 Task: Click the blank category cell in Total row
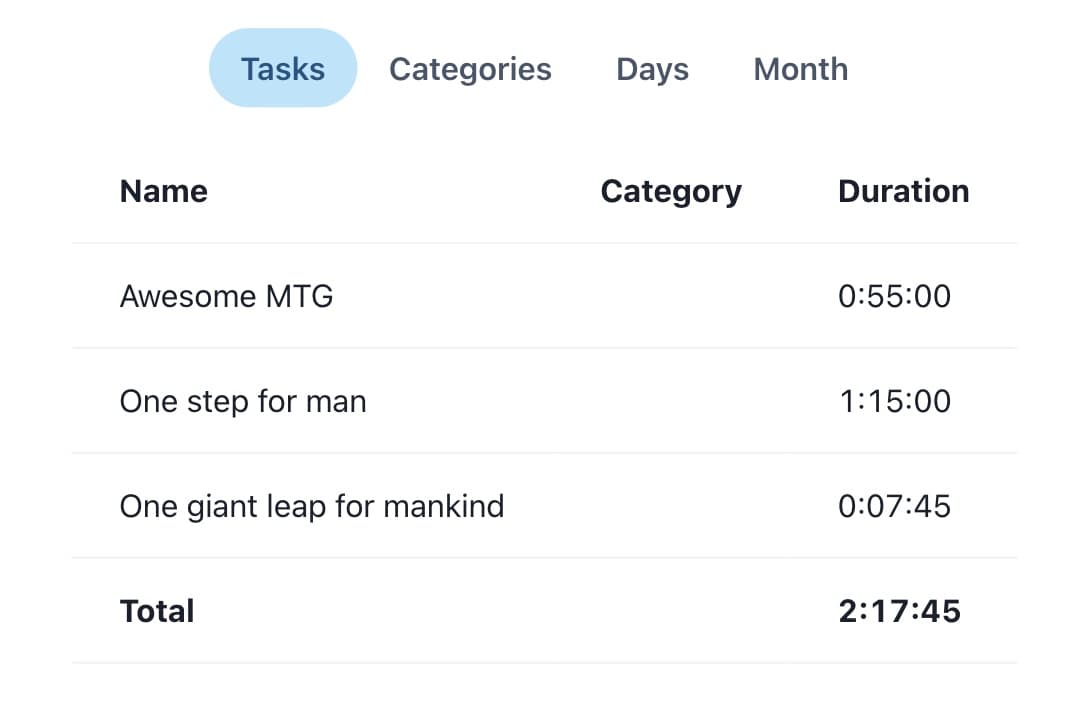click(x=671, y=611)
